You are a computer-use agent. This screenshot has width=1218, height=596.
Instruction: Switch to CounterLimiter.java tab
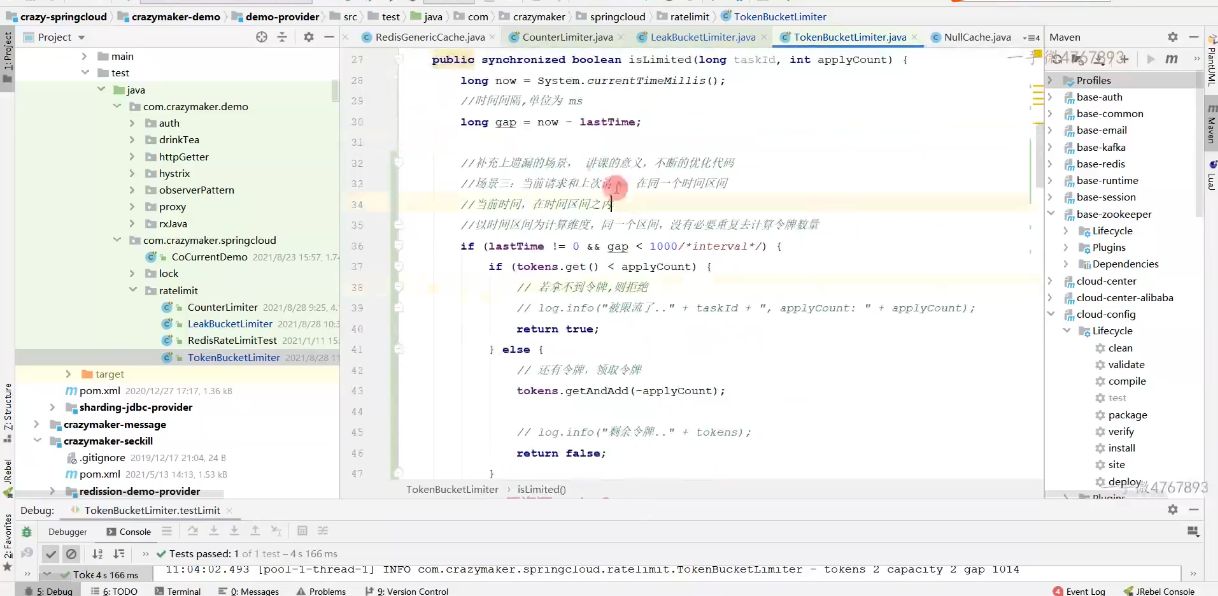click(x=567, y=37)
